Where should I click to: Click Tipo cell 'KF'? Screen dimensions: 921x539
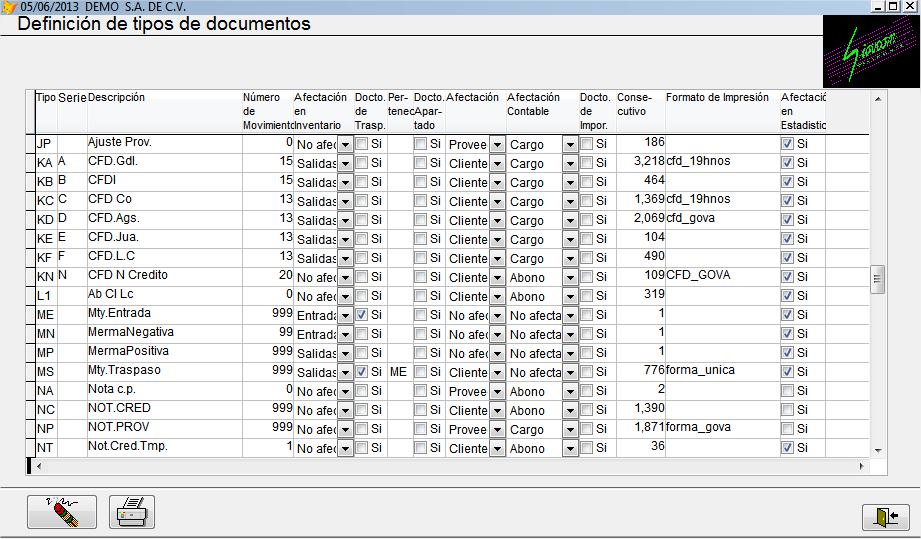click(46, 257)
